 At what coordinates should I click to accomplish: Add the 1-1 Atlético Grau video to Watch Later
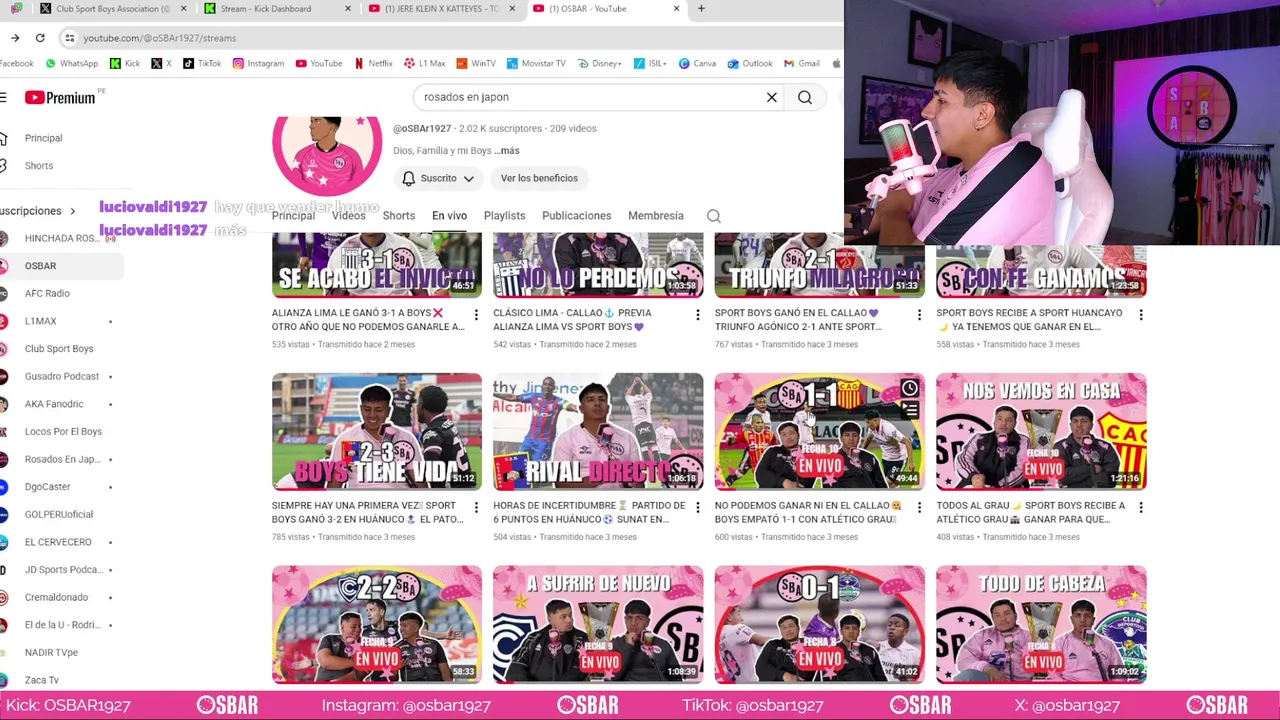pos(909,388)
